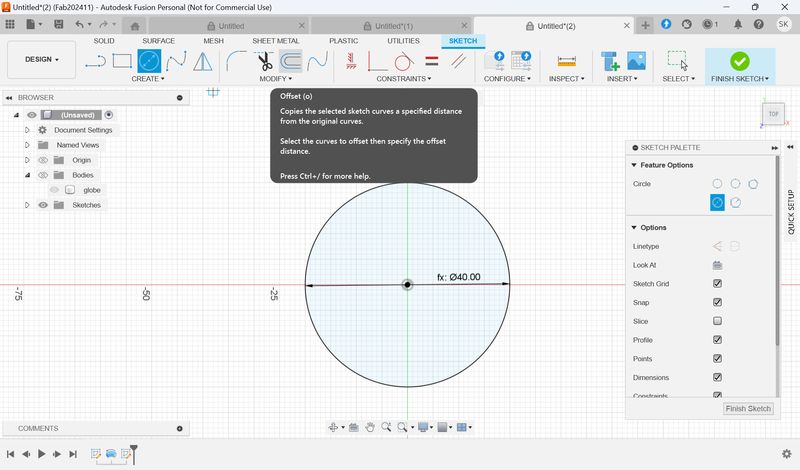Click the Pan hand tool in navigation bar
Screen dimensions: 800x470
coord(369,427)
